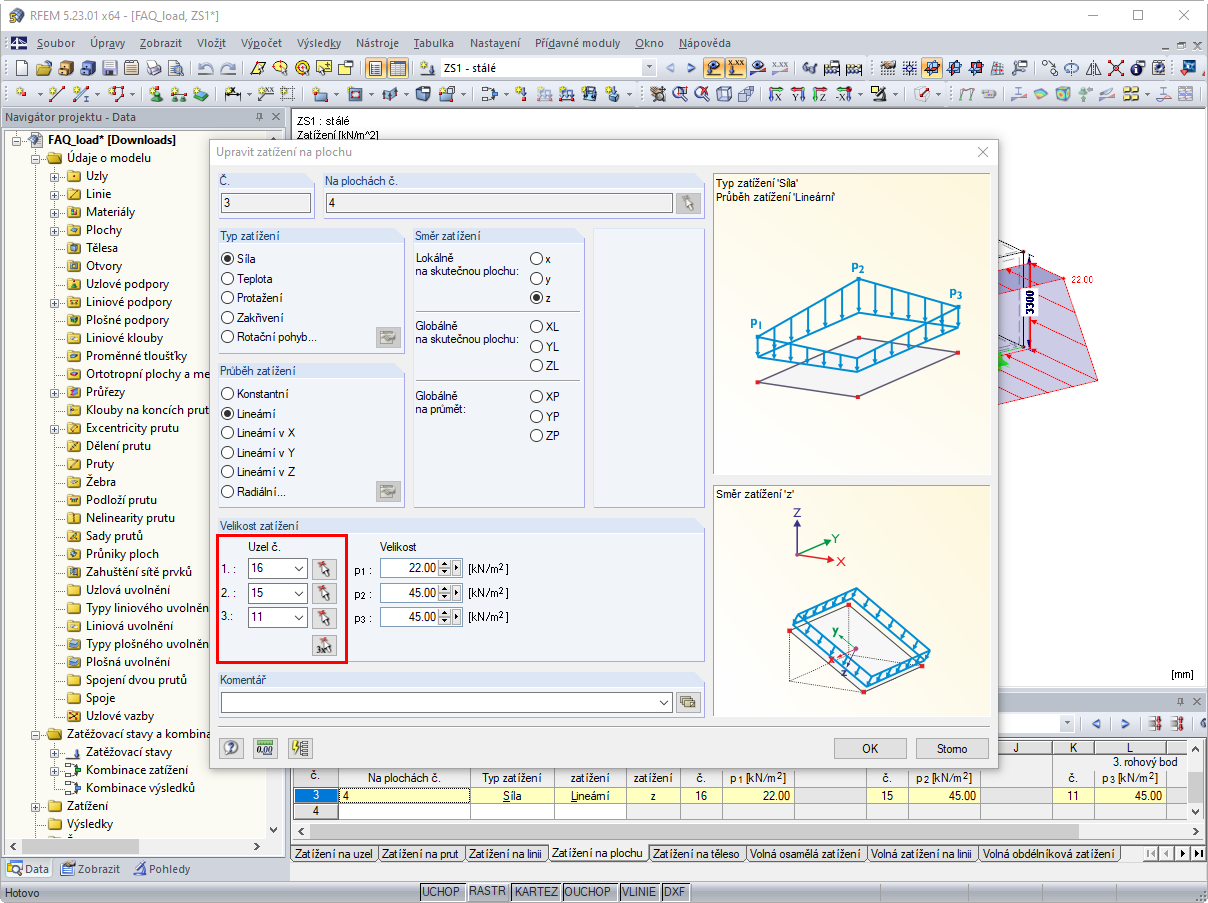Pick surface number with selection icon
The height and width of the screenshot is (903, 1208).
pyautogui.click(x=688, y=203)
